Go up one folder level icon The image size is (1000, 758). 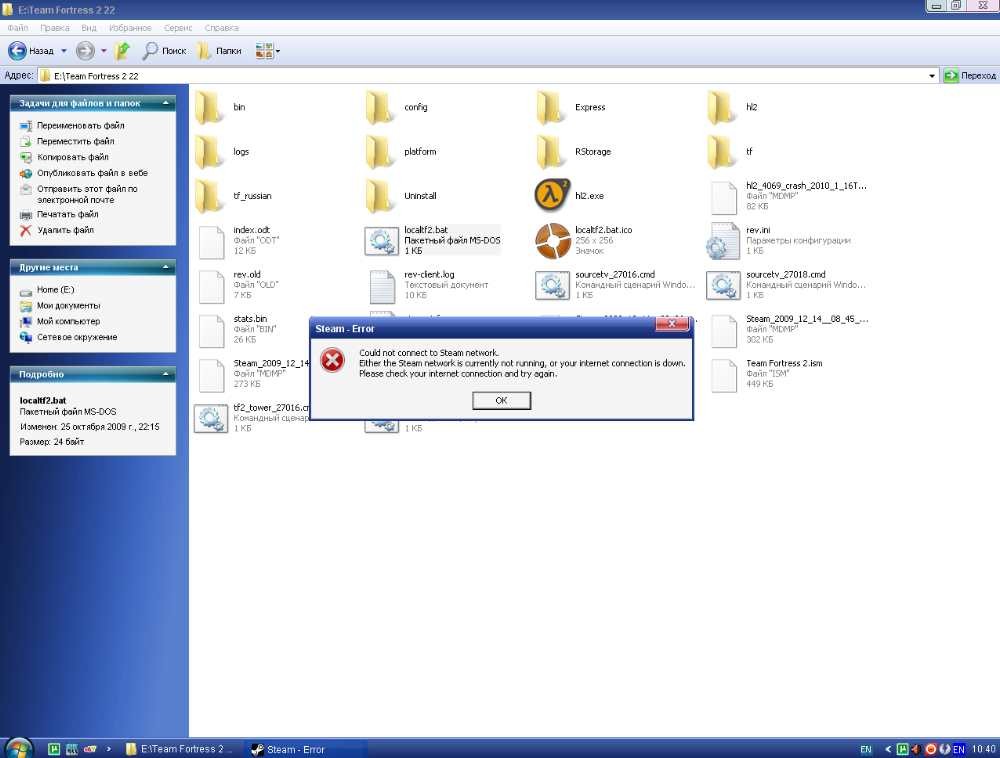122,50
